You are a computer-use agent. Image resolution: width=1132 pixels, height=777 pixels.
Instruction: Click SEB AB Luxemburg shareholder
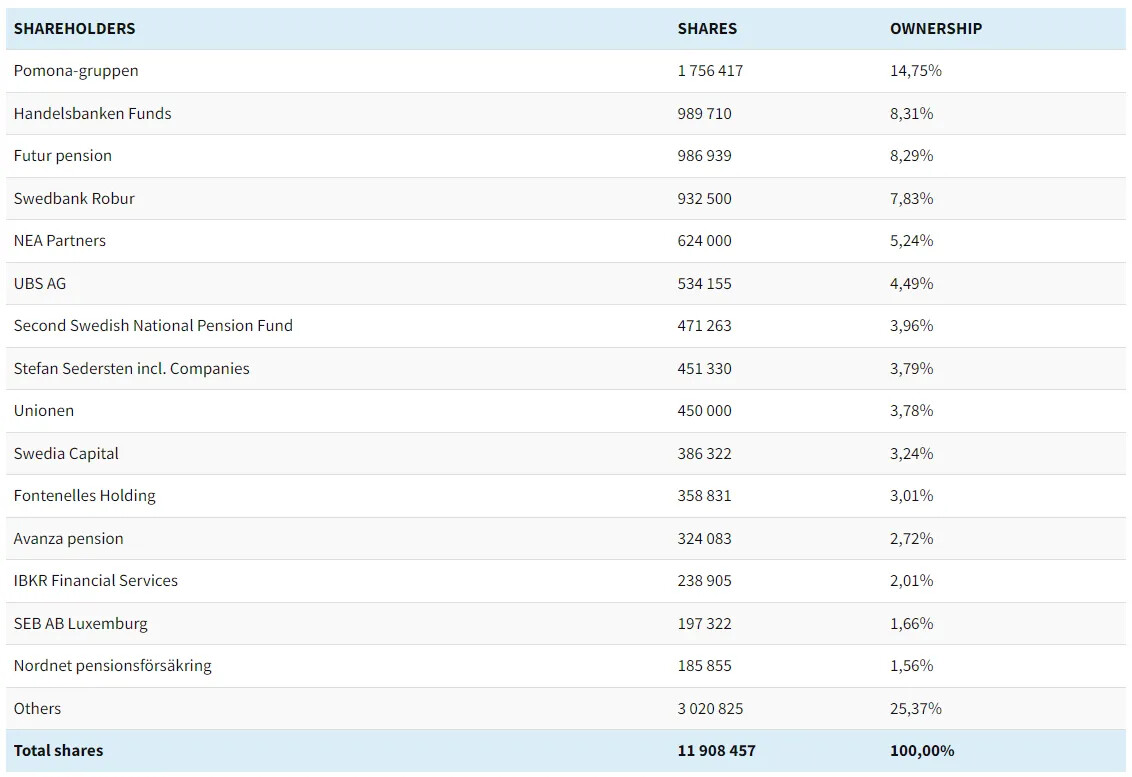tap(81, 624)
